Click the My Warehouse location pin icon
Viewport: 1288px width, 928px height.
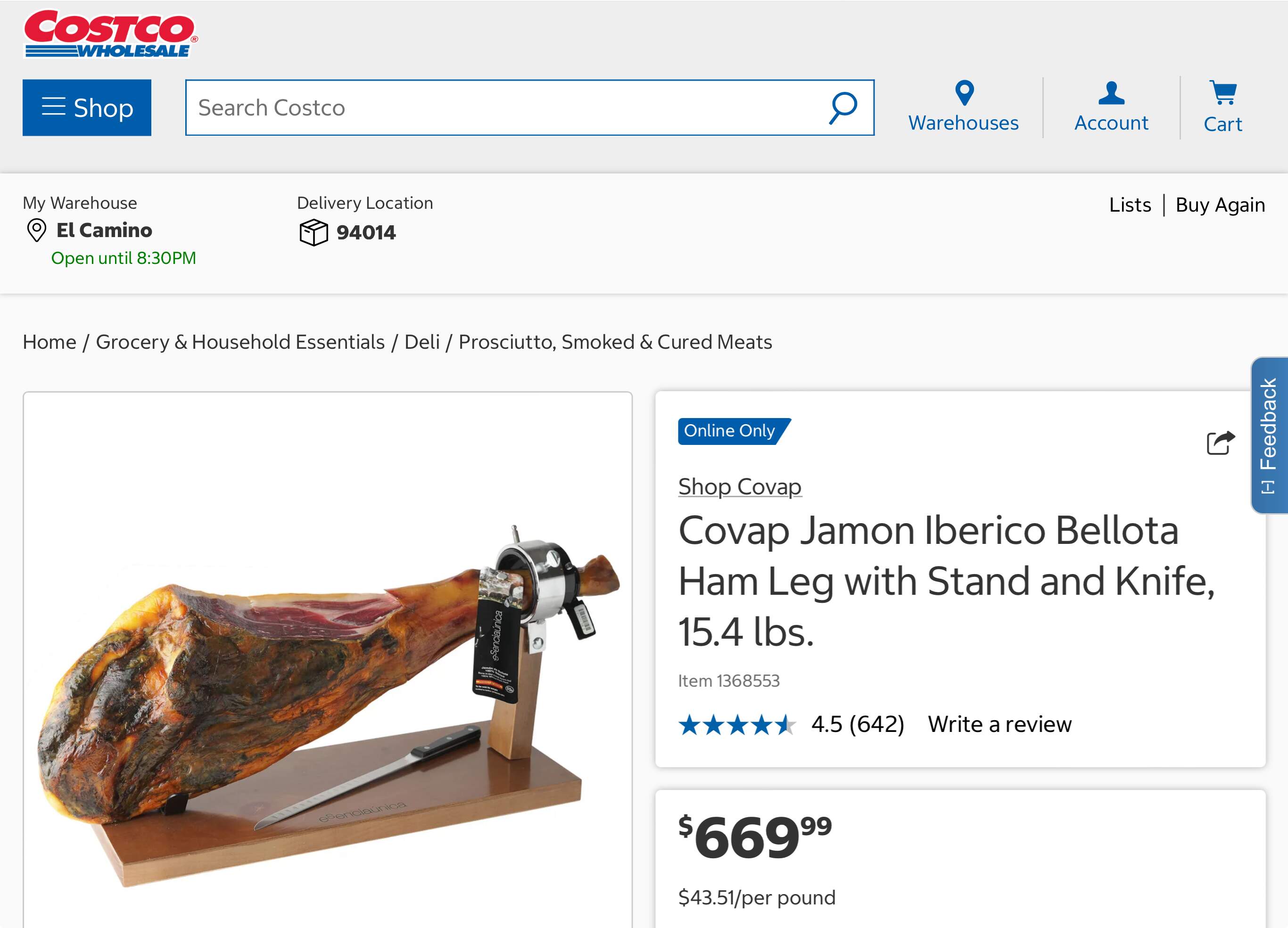(x=37, y=230)
